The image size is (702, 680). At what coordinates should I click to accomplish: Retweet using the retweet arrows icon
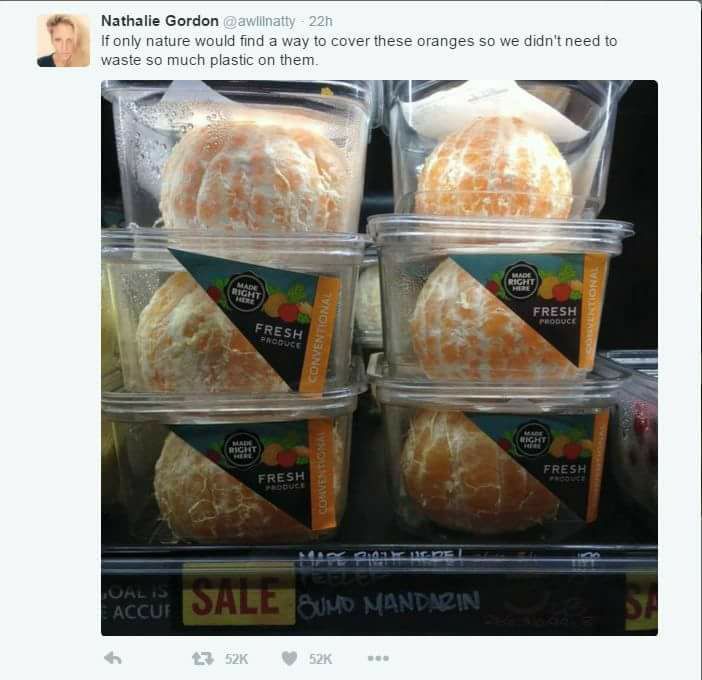(x=203, y=659)
